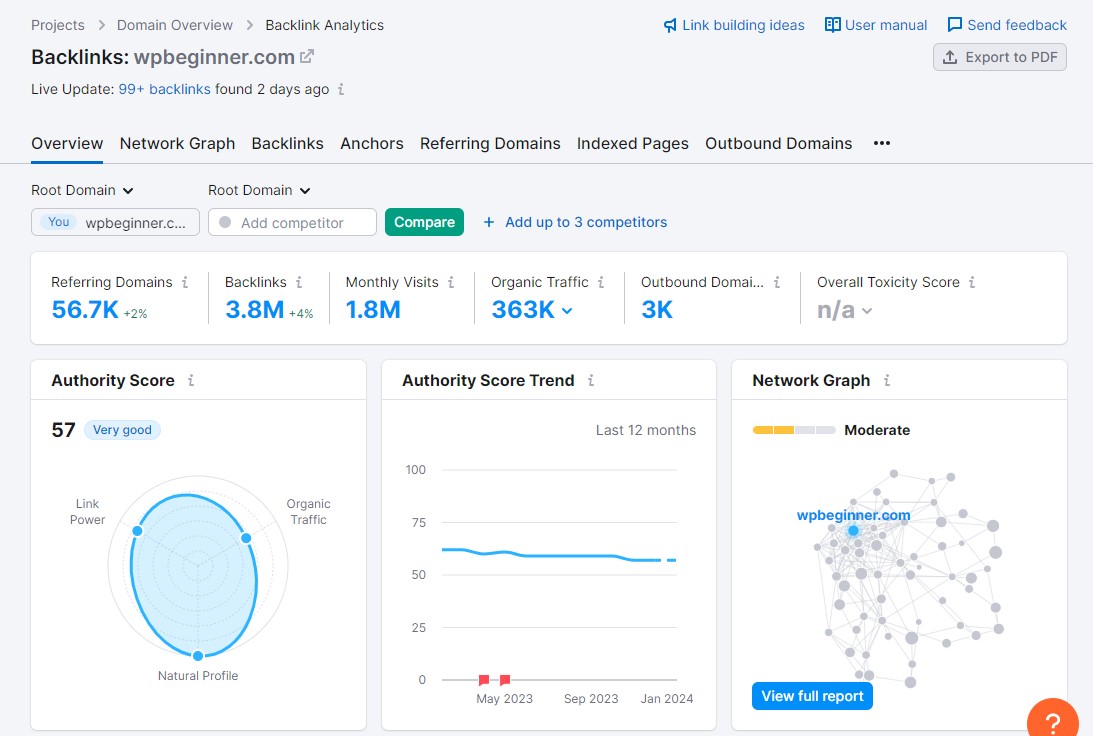The width and height of the screenshot is (1093, 736).
Task: Click the three-dot more tabs icon
Action: [881, 143]
